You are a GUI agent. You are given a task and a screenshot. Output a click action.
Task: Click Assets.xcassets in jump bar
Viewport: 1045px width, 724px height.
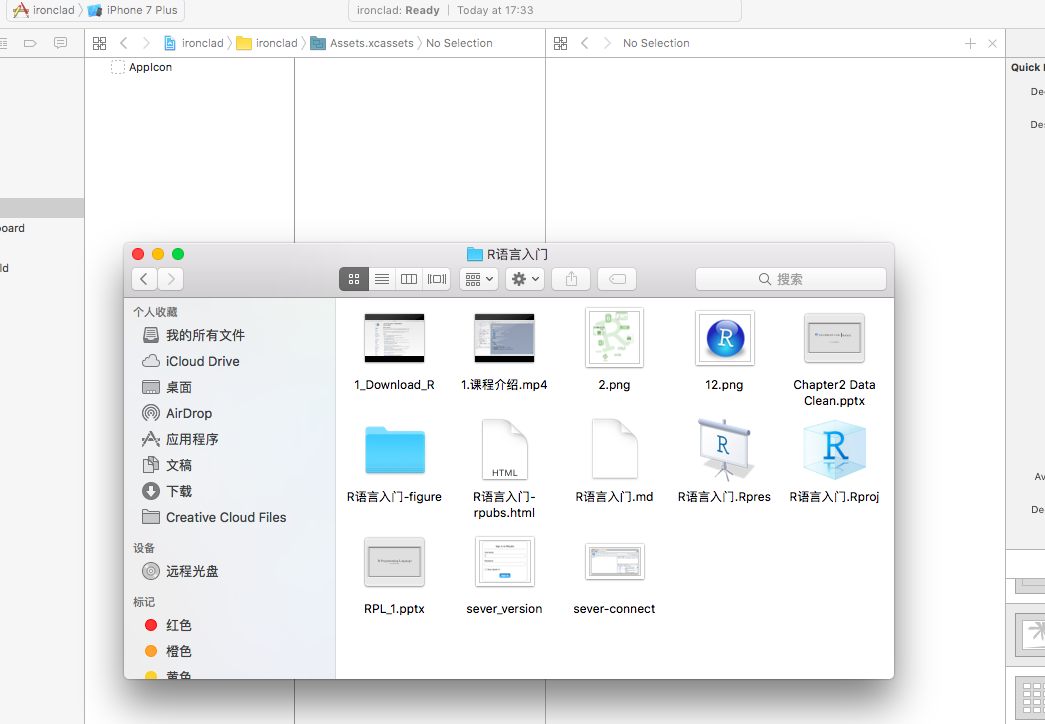point(363,43)
